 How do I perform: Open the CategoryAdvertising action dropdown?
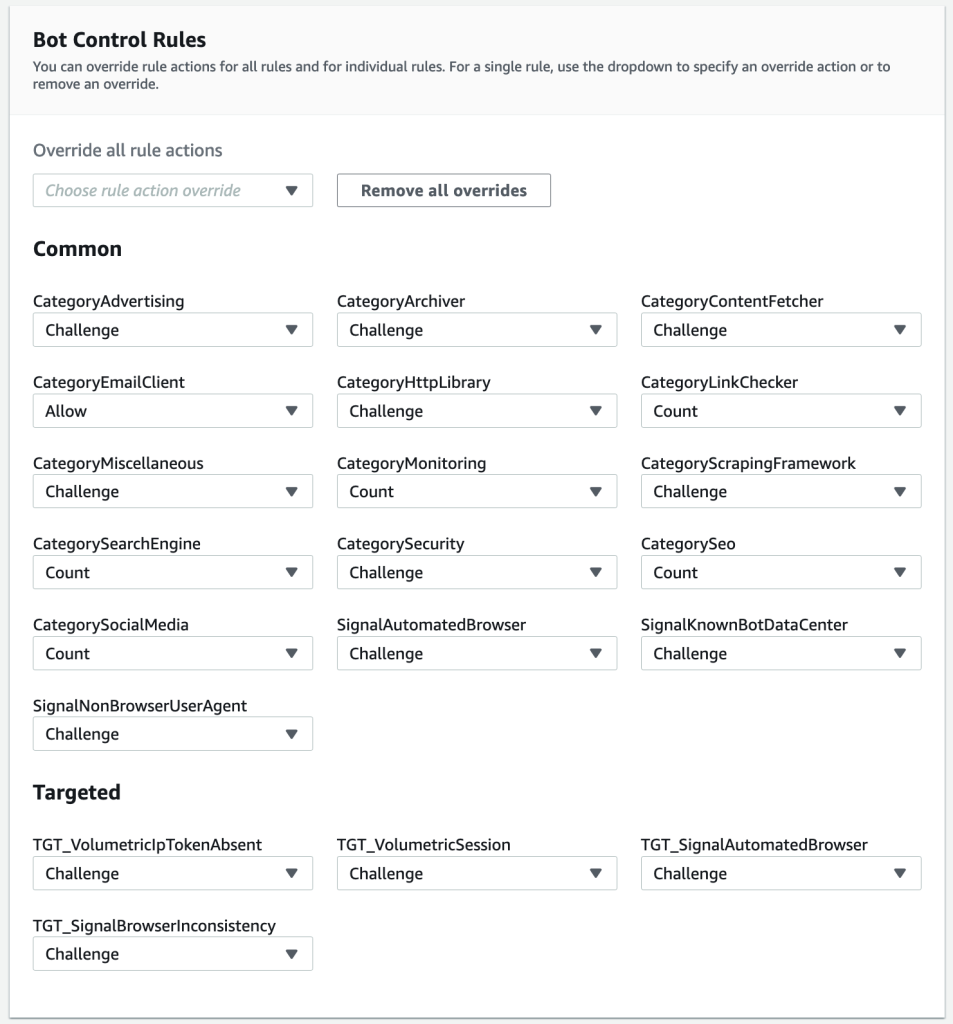click(x=172, y=330)
